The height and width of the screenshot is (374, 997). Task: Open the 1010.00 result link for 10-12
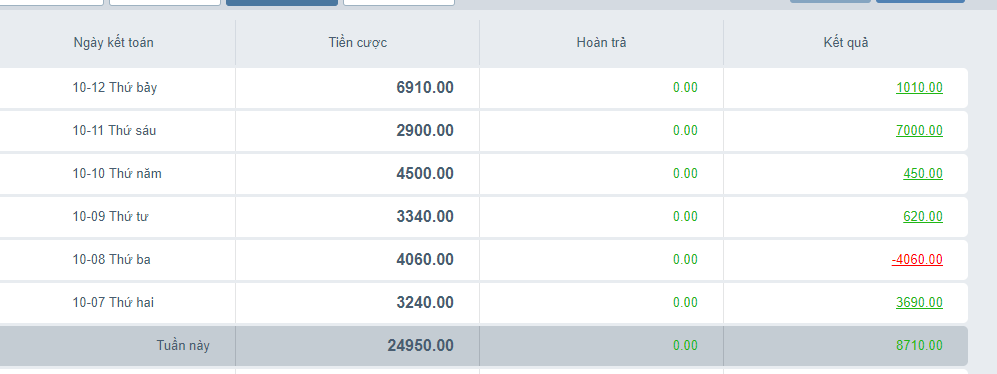click(x=919, y=88)
